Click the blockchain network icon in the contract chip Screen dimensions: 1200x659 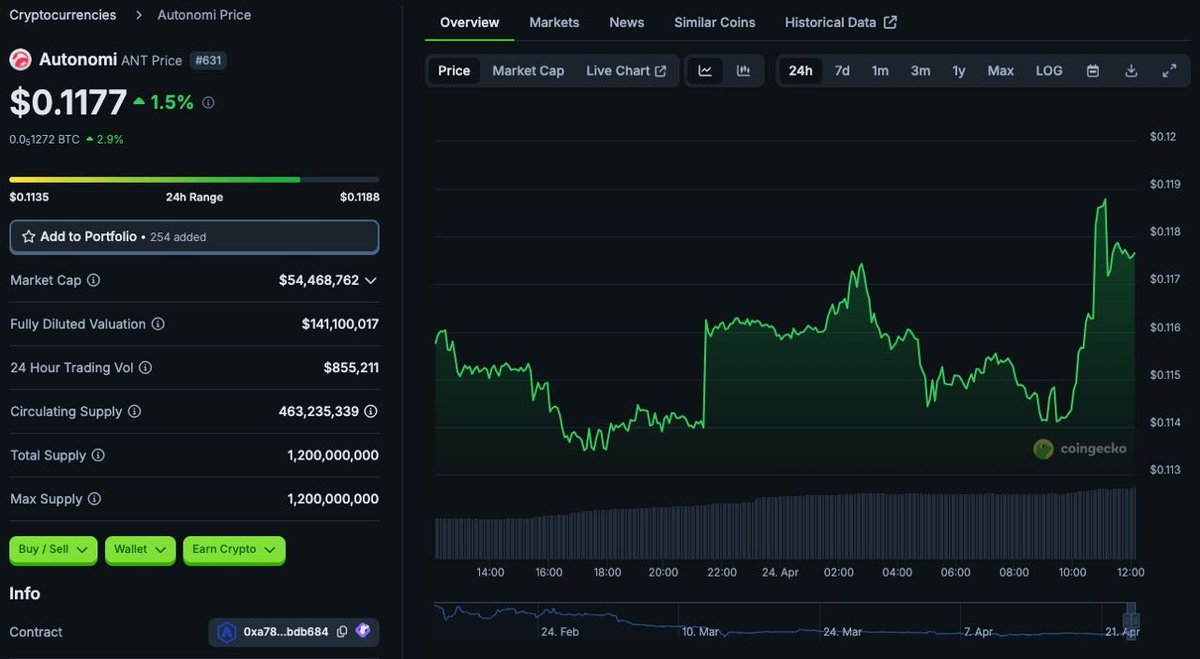coord(227,632)
